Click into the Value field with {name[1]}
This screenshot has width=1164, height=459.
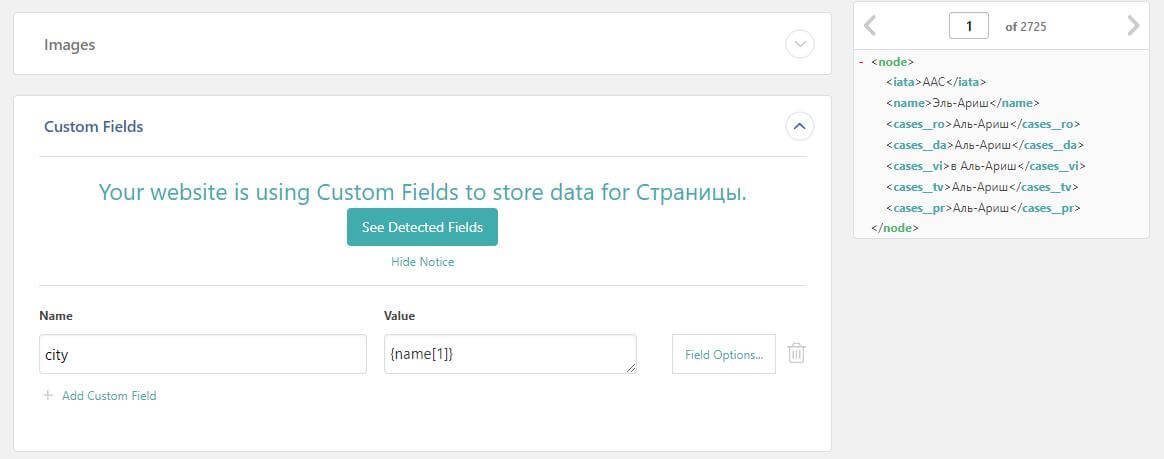[x=510, y=354]
